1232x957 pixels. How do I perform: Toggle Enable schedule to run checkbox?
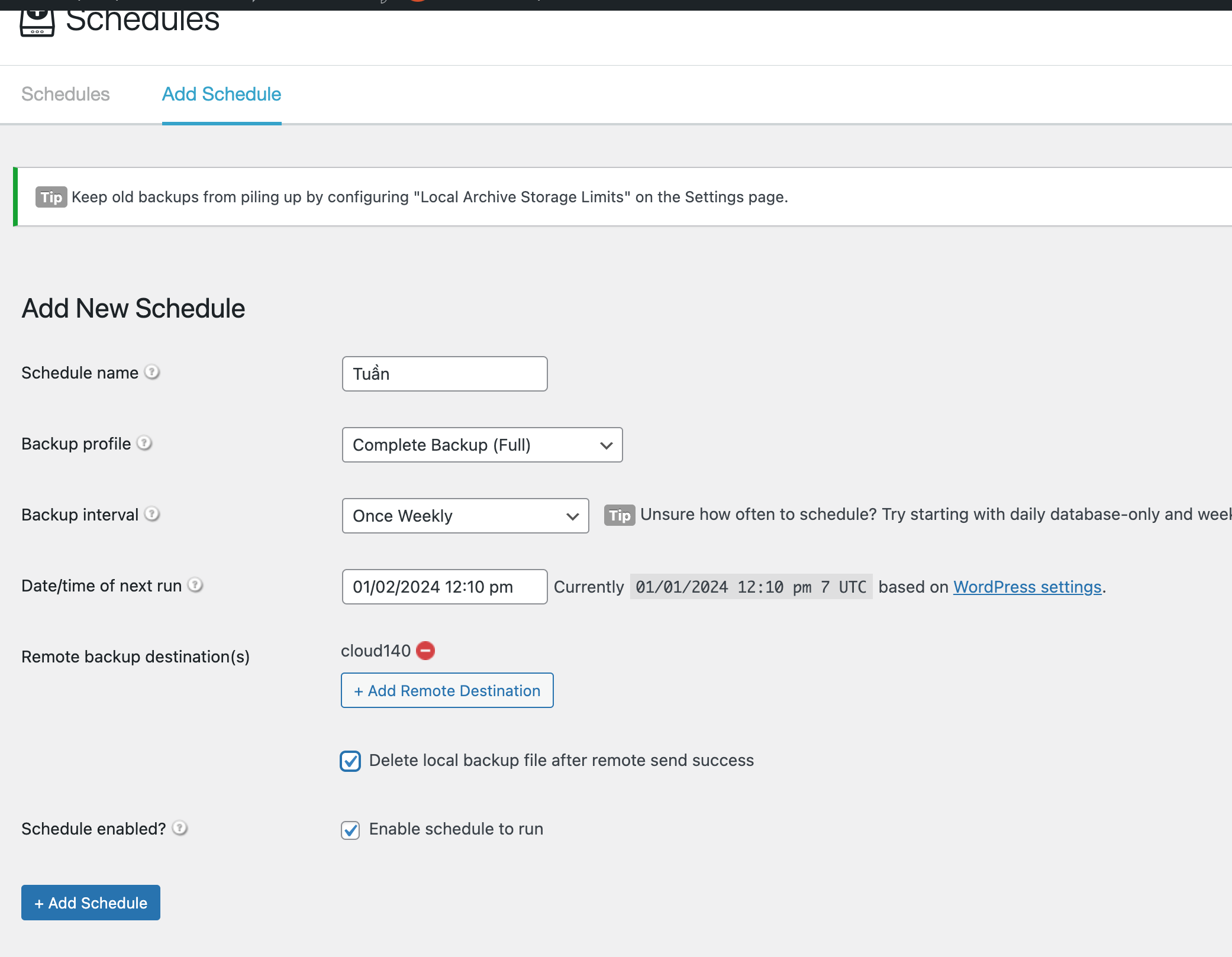point(350,830)
